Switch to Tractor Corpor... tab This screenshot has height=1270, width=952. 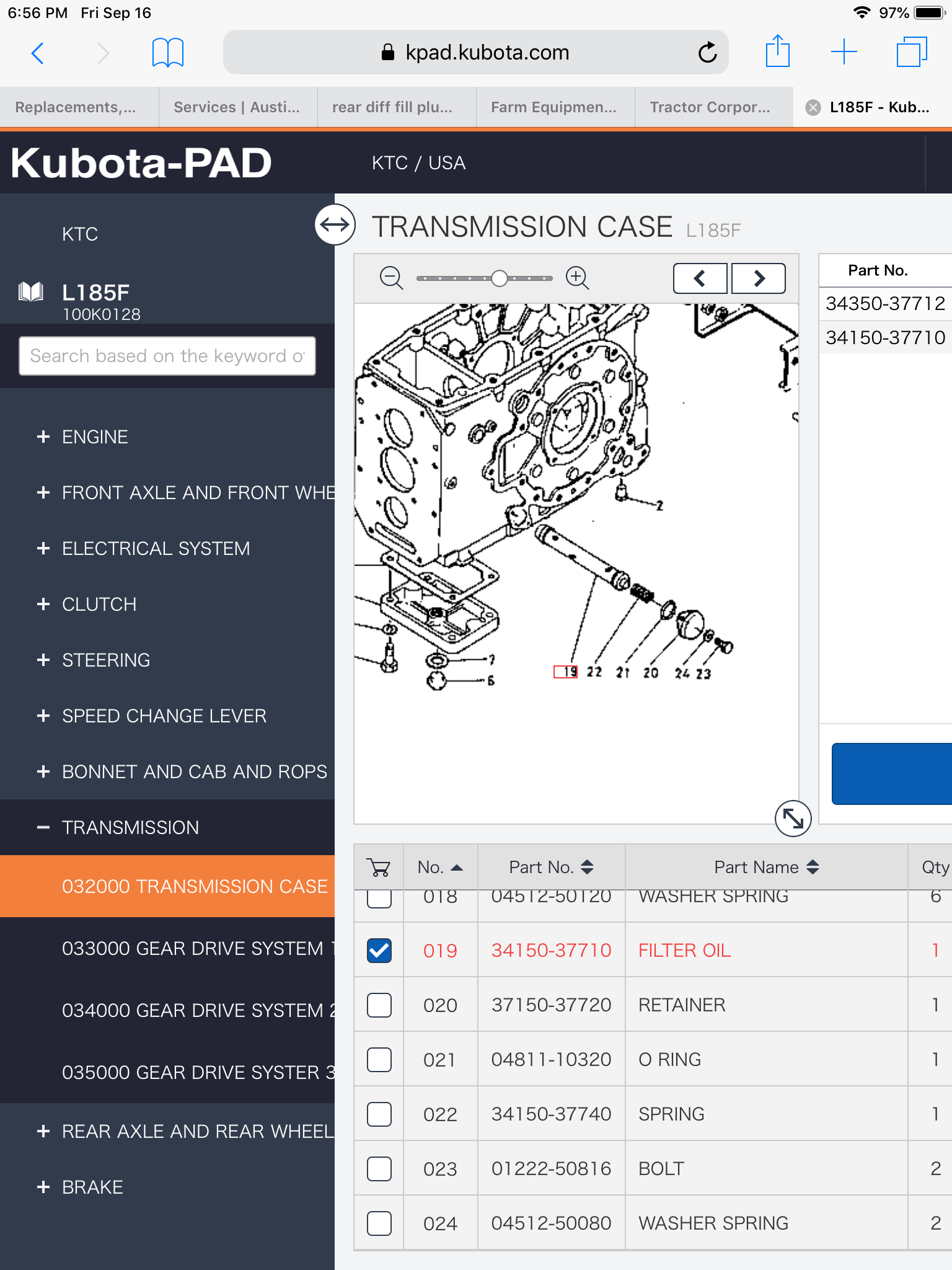(x=714, y=107)
